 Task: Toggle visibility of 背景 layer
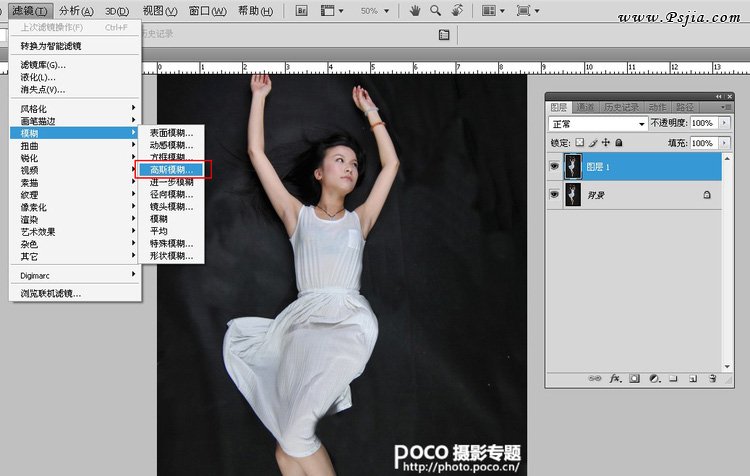[x=554, y=196]
